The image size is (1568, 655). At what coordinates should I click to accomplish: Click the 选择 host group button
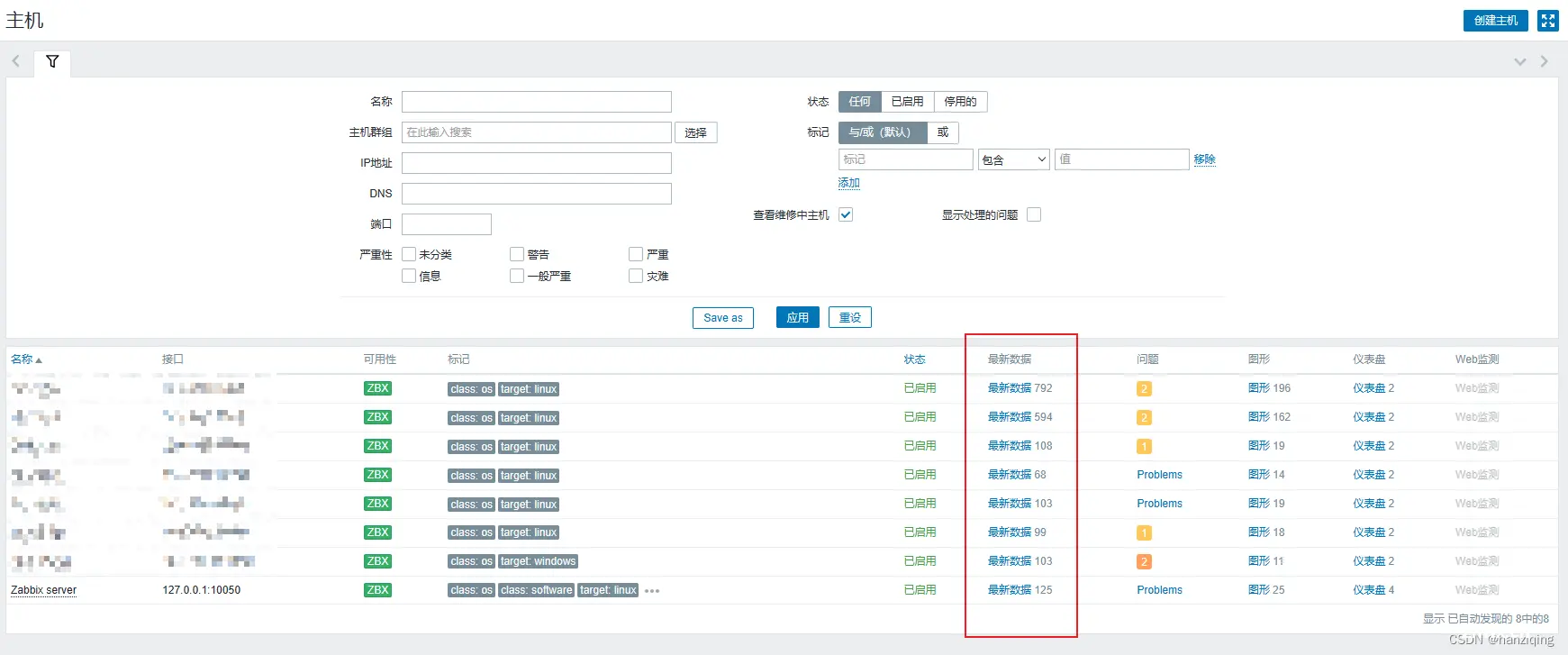[x=695, y=132]
